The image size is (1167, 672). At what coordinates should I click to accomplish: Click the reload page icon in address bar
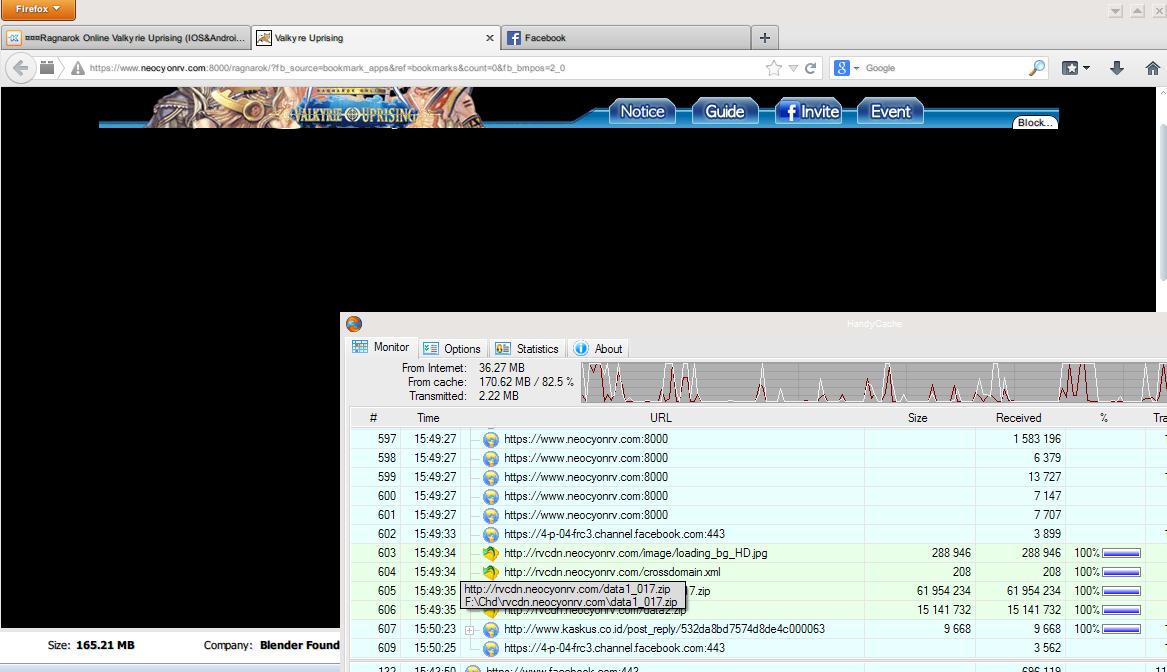(x=811, y=68)
